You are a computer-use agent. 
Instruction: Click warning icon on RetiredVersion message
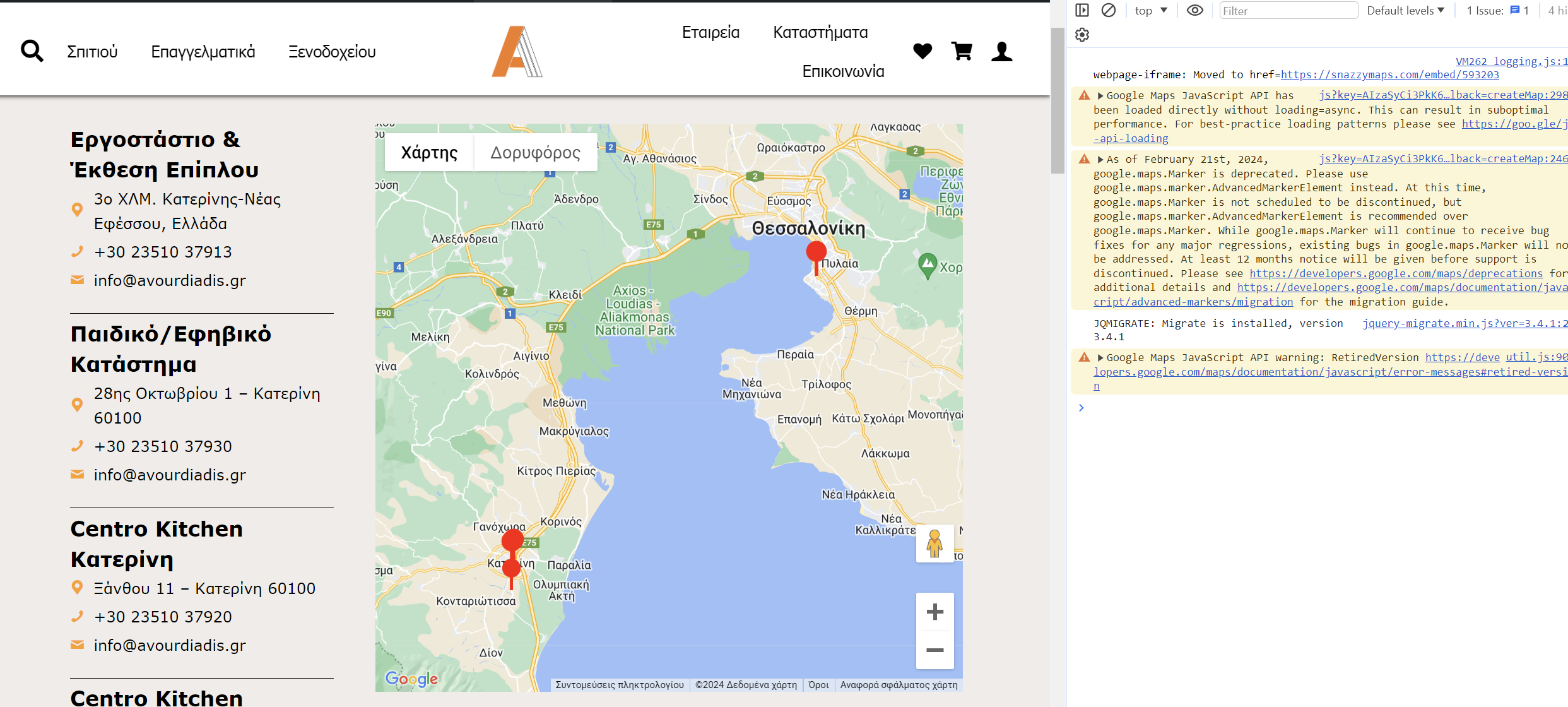1084,357
